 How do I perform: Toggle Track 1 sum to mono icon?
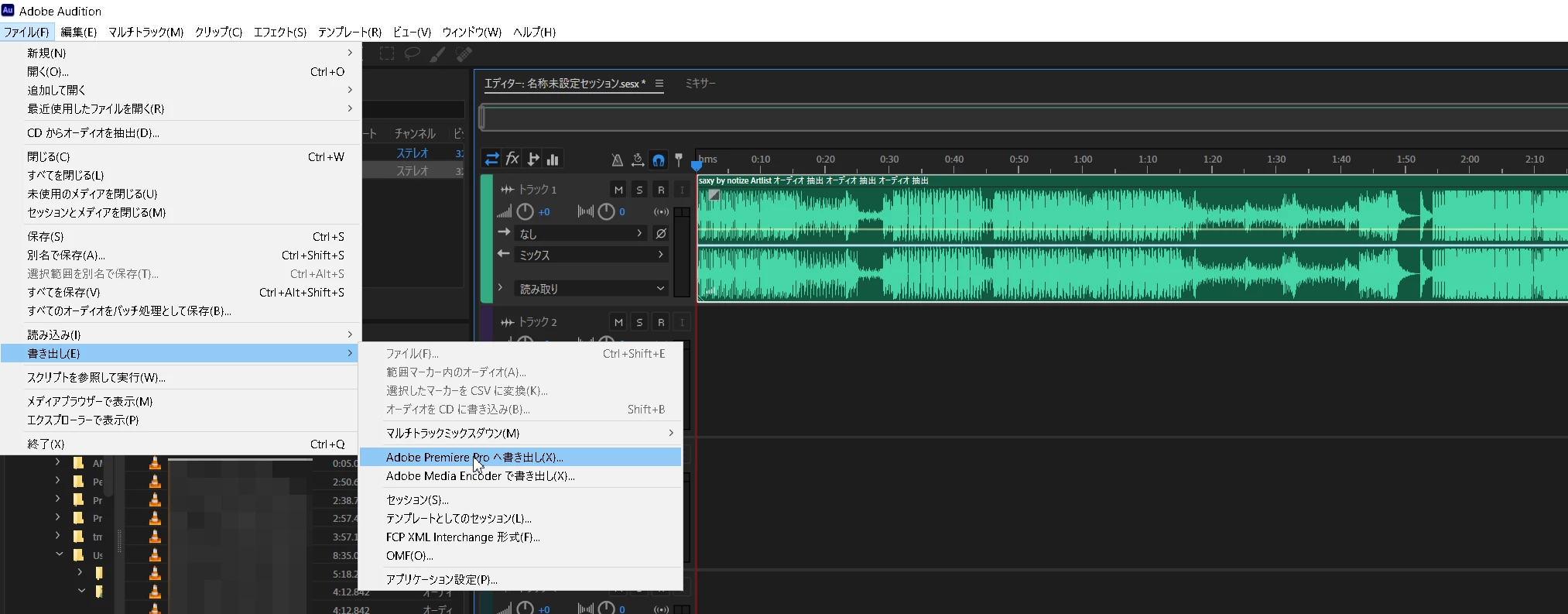[661, 212]
